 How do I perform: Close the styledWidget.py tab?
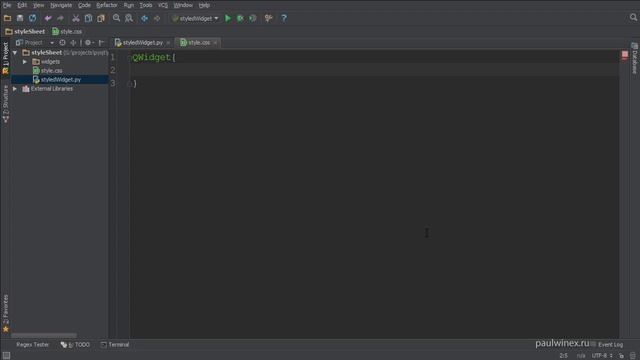point(168,43)
